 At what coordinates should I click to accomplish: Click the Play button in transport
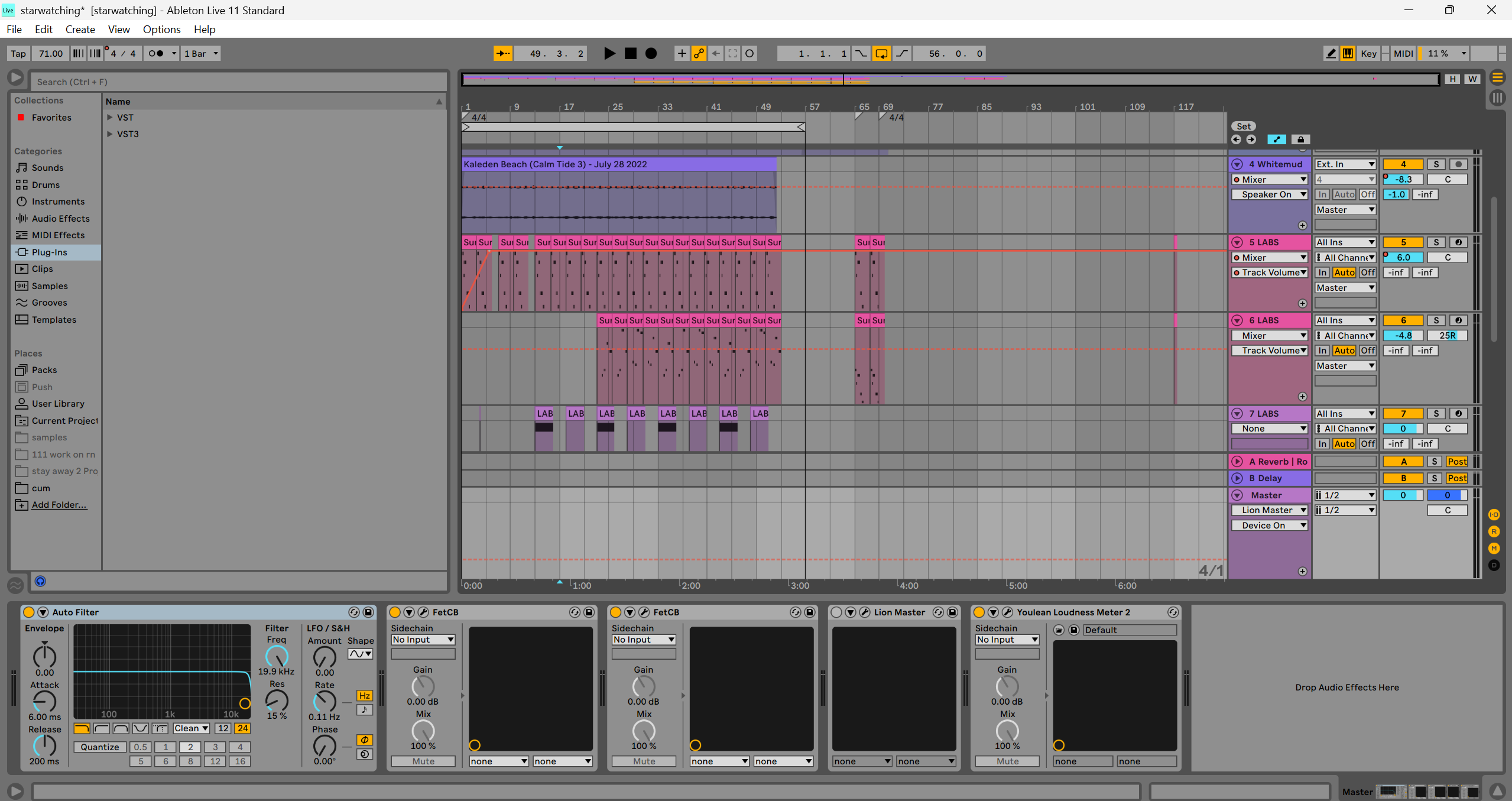click(609, 53)
